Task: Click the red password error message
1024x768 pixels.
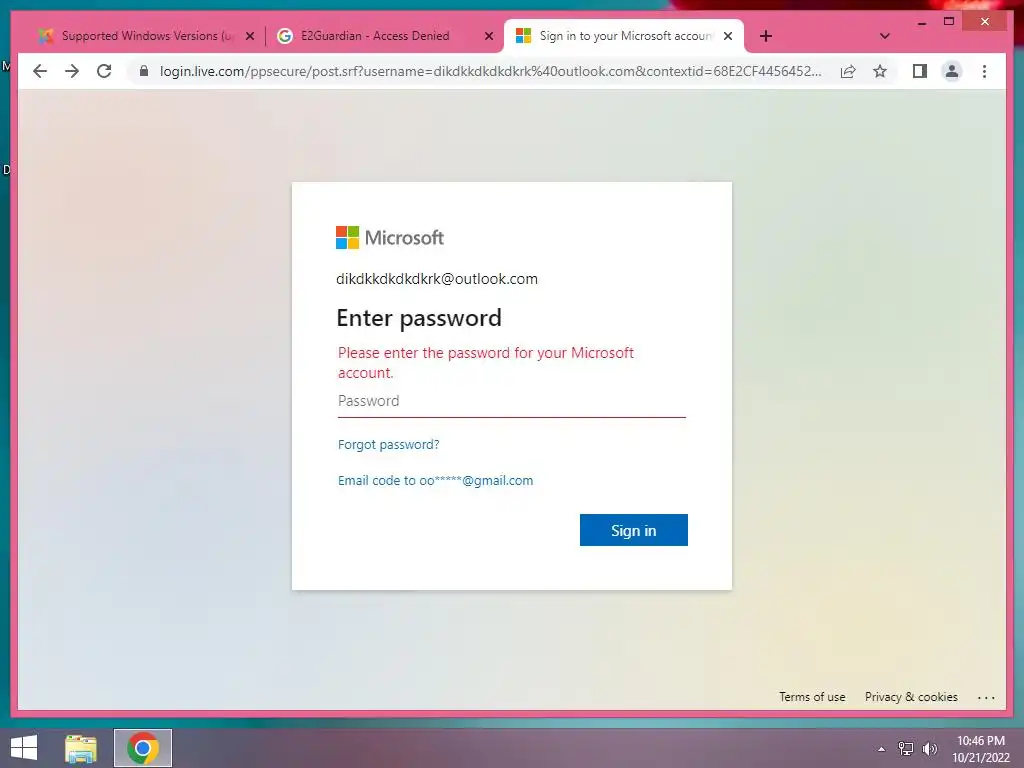Action: [x=486, y=362]
